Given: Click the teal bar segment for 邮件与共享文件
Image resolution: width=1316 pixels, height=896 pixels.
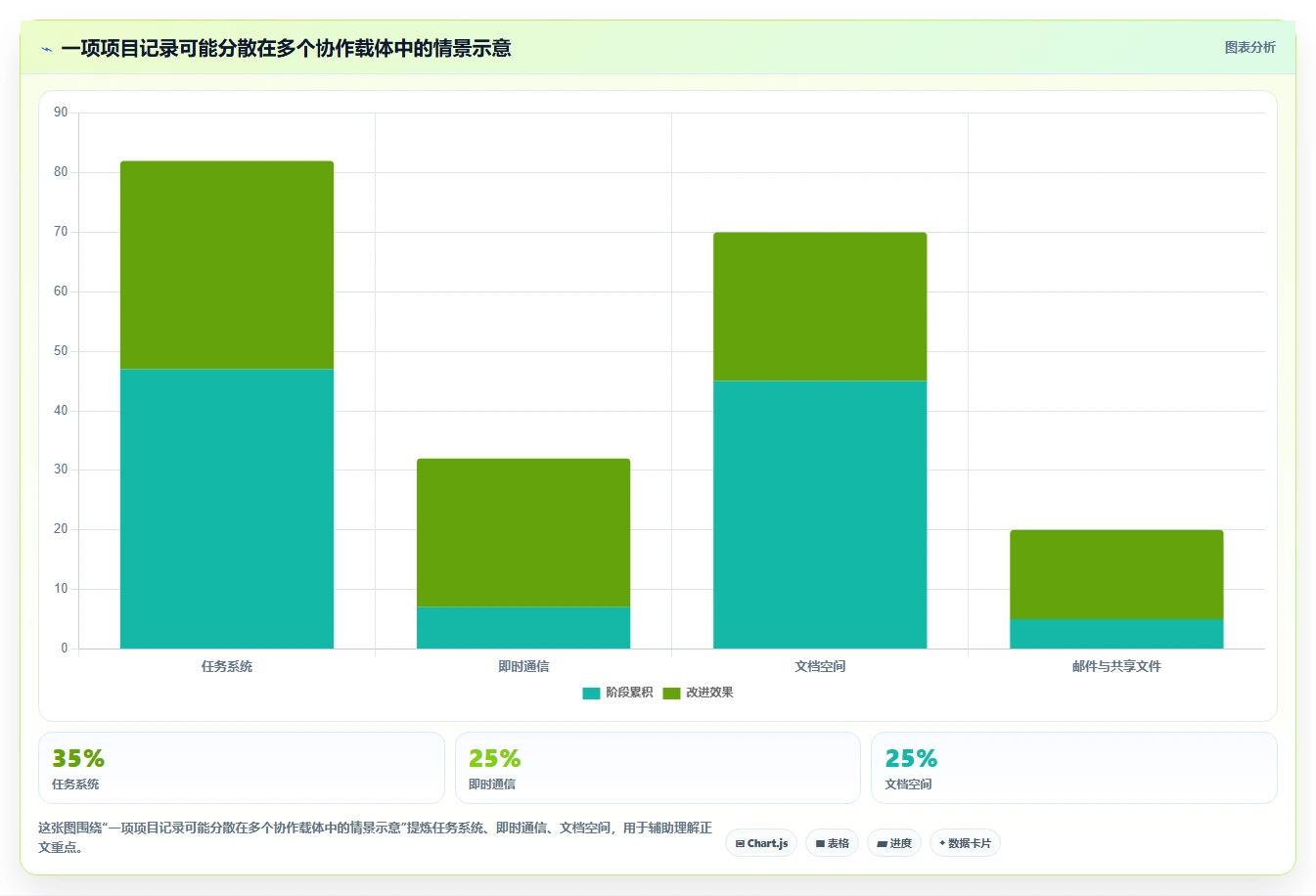Looking at the screenshot, I should point(1116,634).
